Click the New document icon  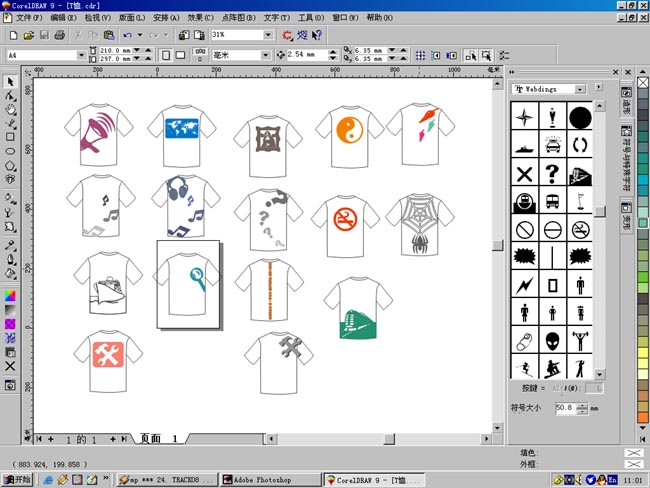click(x=13, y=35)
